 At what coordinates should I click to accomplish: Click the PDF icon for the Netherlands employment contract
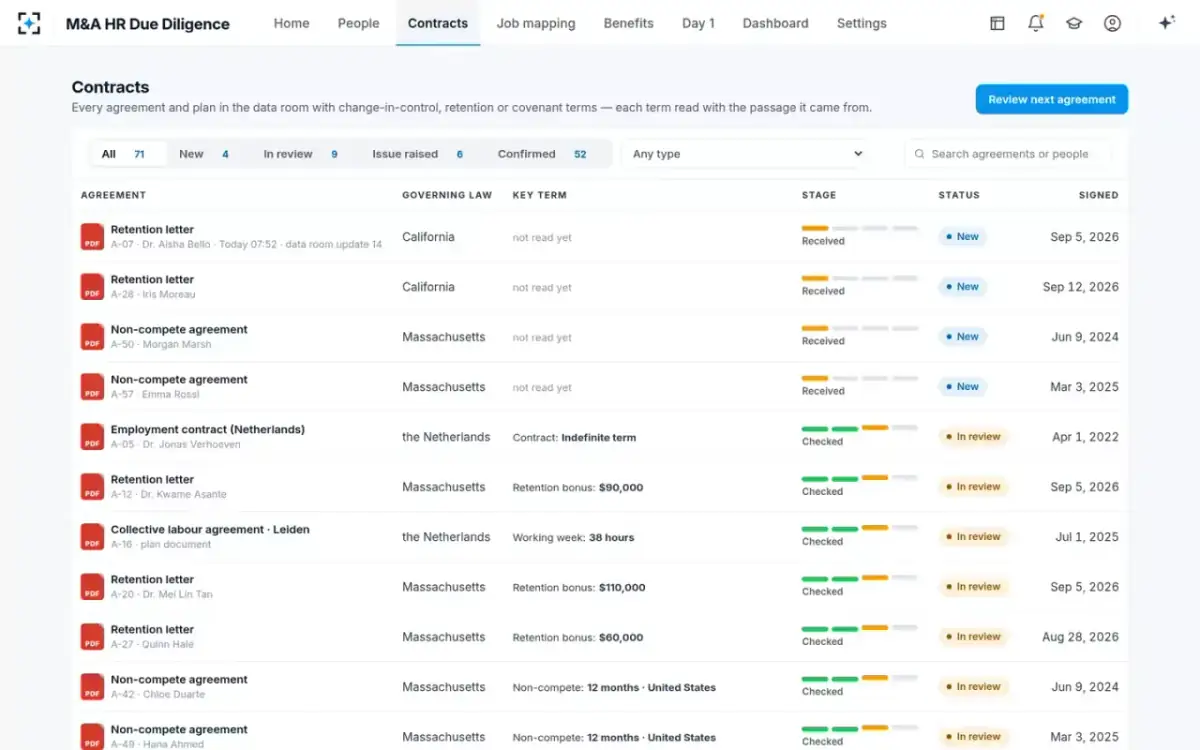pos(92,437)
